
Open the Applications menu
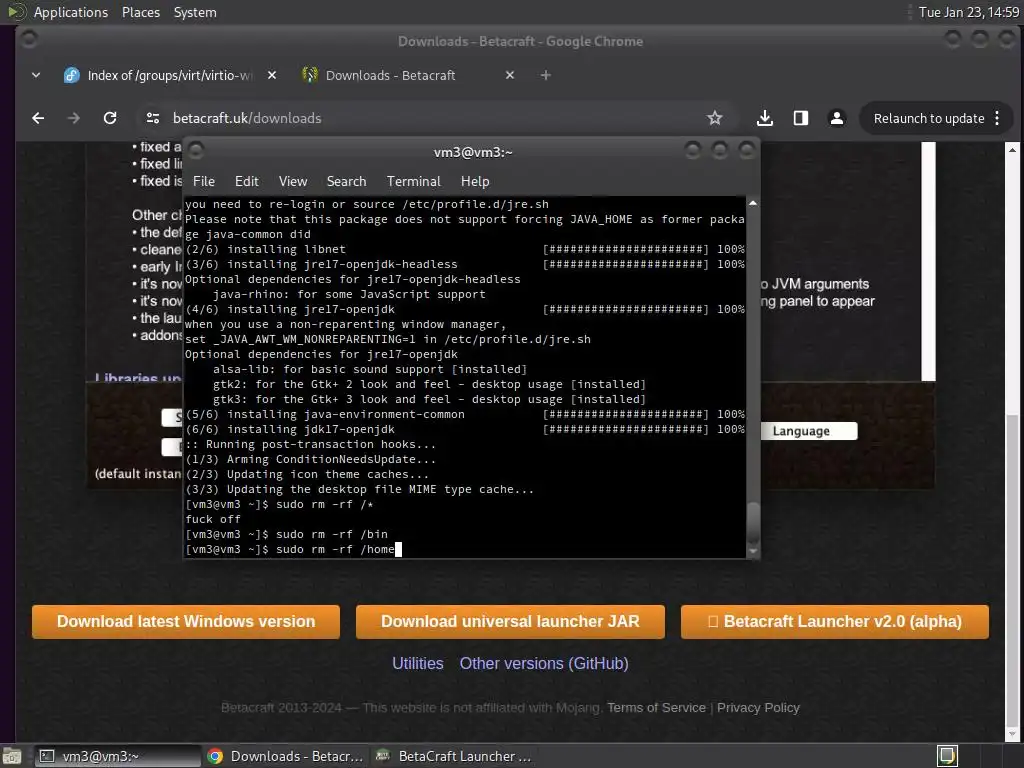(x=71, y=12)
